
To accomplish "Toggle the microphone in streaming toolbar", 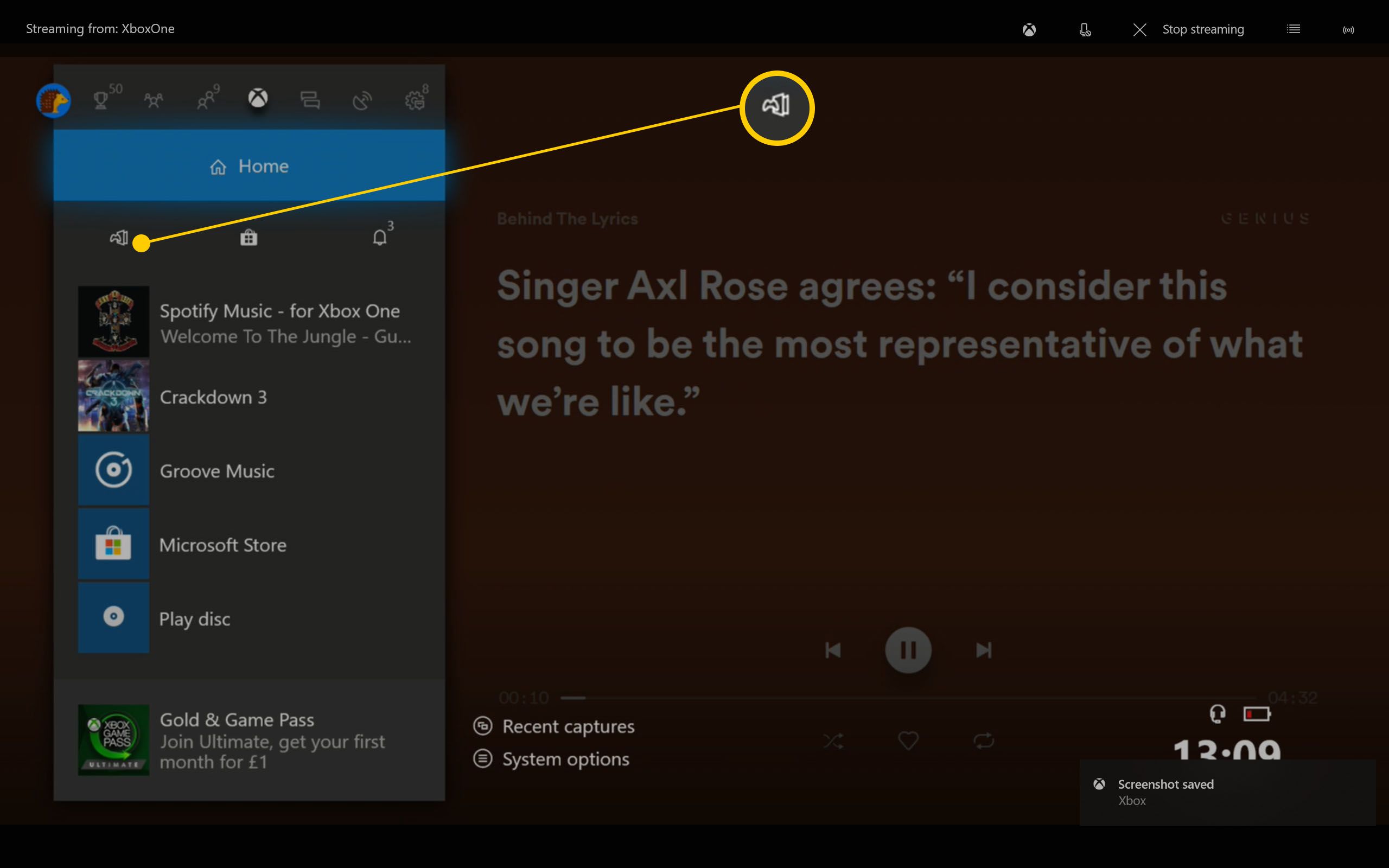I will click(x=1085, y=29).
